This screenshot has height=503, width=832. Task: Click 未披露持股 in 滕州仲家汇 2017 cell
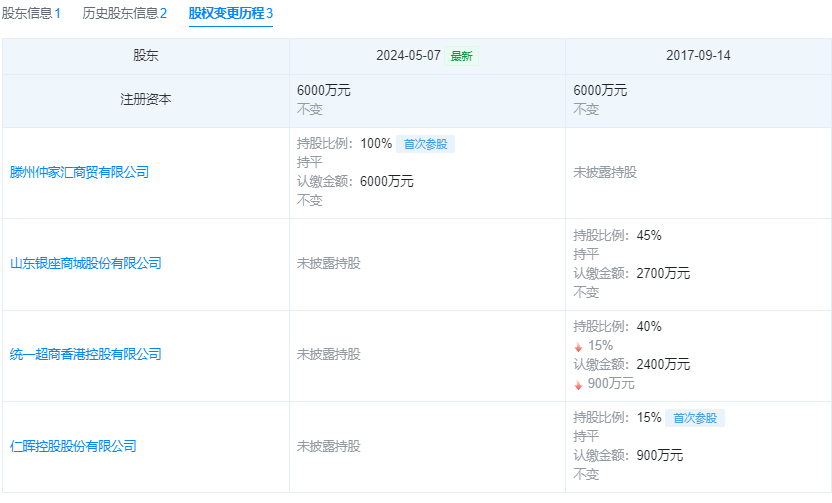tap(605, 172)
